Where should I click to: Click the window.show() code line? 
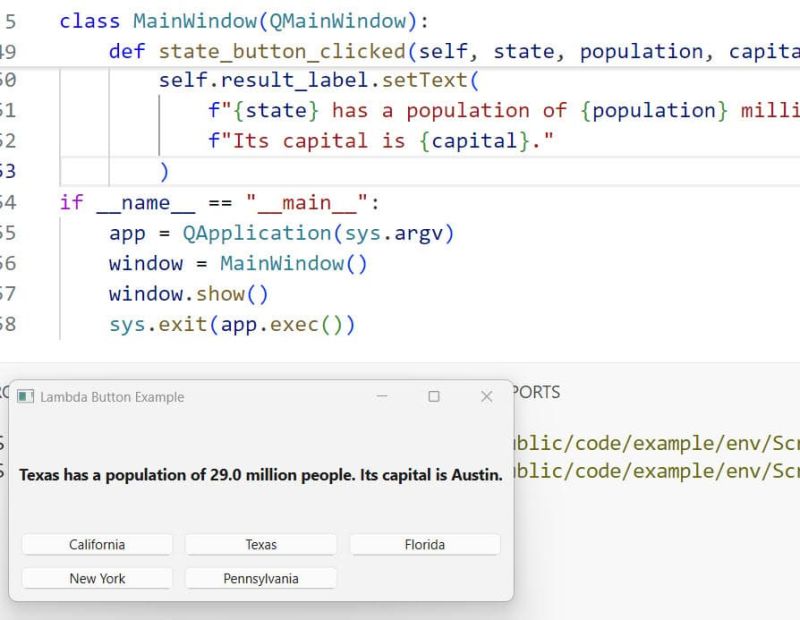point(188,294)
